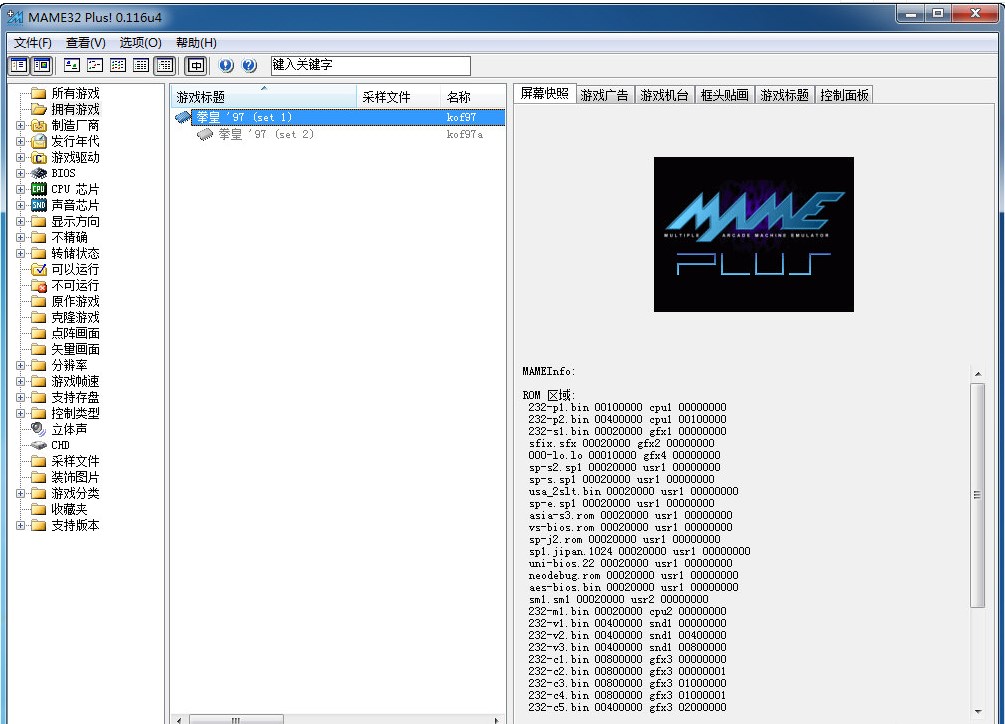Image resolution: width=1005 pixels, height=724 pixels.
Task: Sort by the 名称 column header
Action: pyautogui.click(x=472, y=97)
